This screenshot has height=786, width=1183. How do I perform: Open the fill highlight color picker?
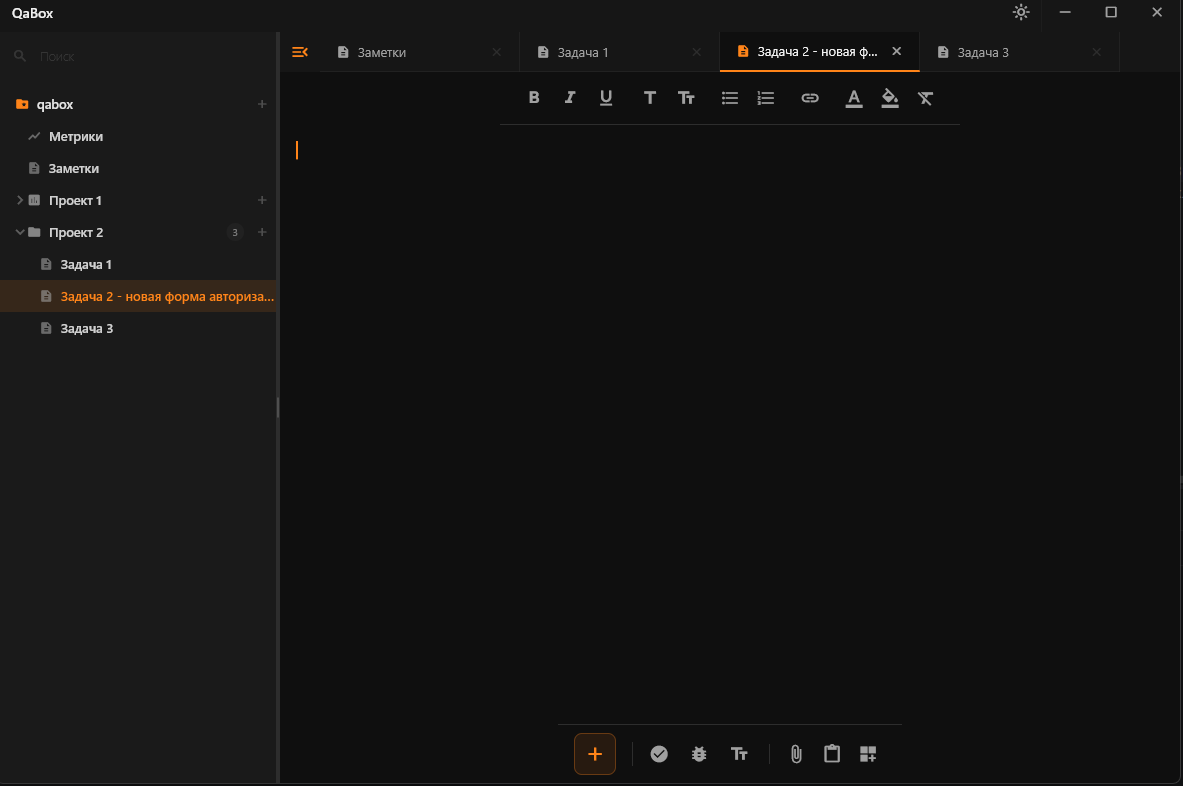(890, 99)
